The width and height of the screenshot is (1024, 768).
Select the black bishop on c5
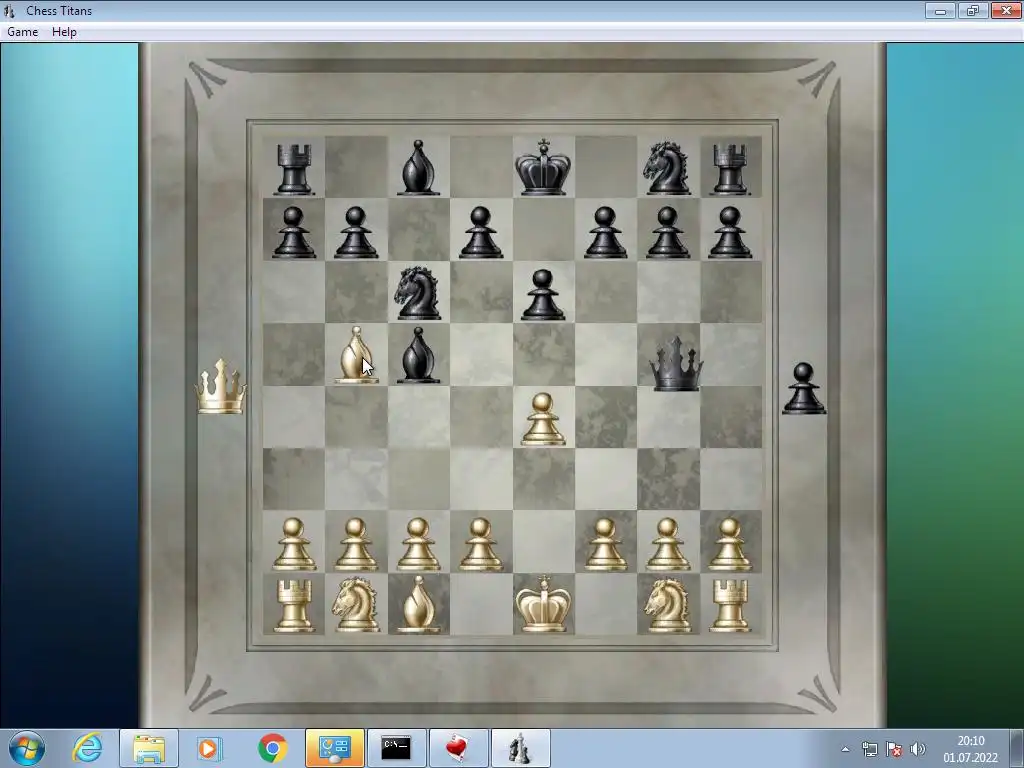pyautogui.click(x=418, y=355)
